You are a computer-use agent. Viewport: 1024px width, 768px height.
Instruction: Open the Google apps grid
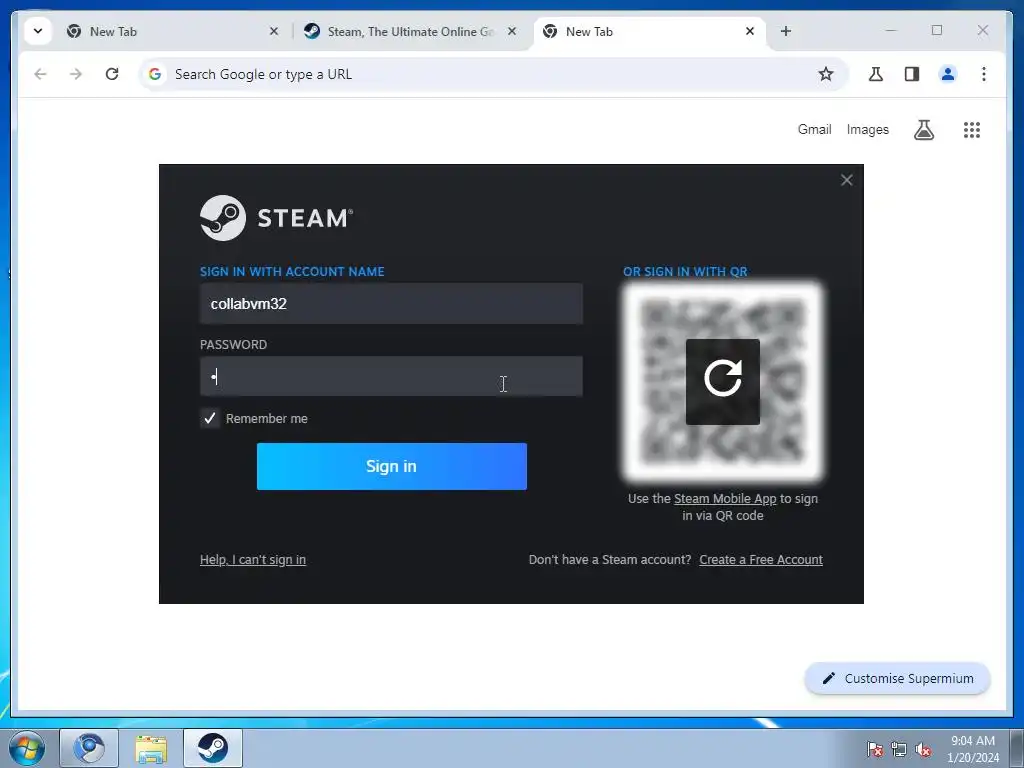click(x=972, y=130)
